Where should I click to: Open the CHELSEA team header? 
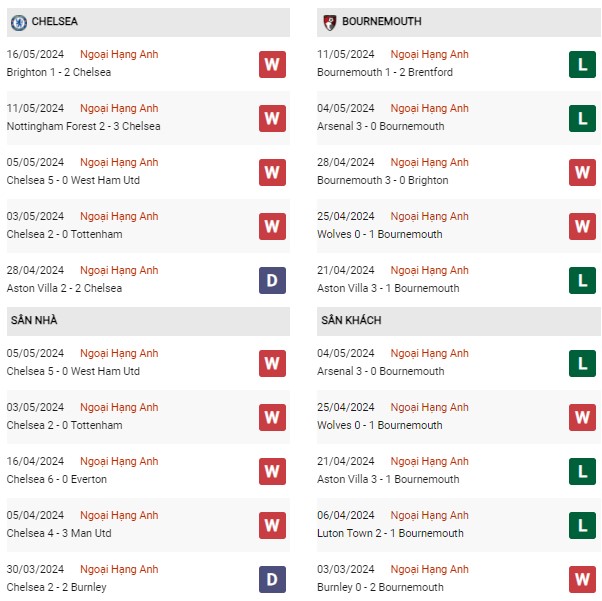(148, 22)
